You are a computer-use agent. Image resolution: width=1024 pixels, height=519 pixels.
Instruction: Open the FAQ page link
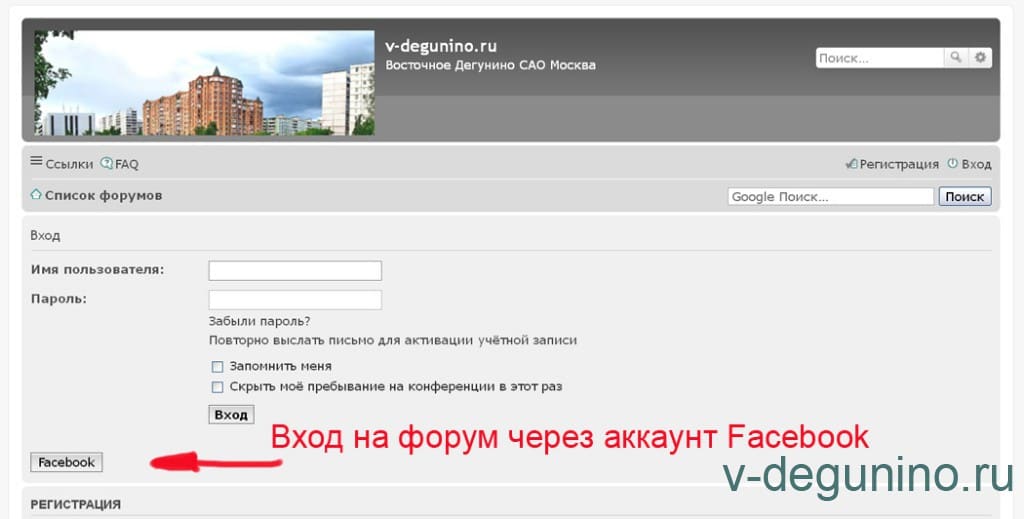click(127, 164)
